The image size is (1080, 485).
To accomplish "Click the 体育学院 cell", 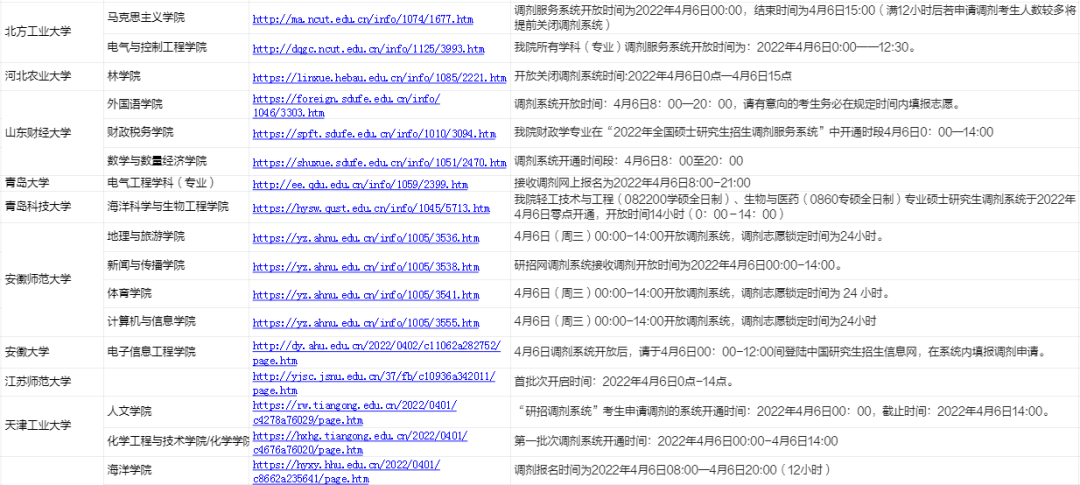I will (176, 293).
